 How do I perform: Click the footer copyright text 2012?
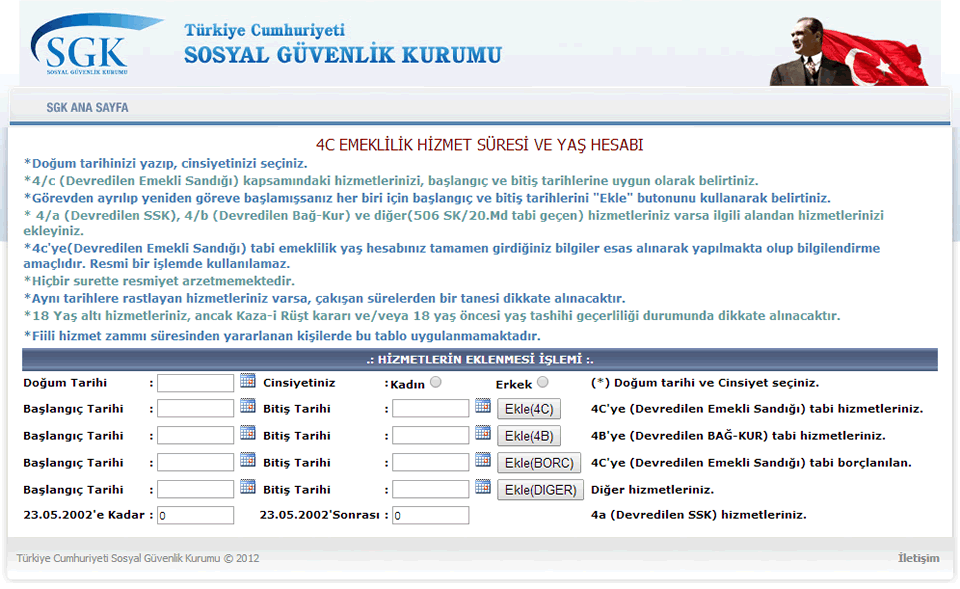click(138, 558)
